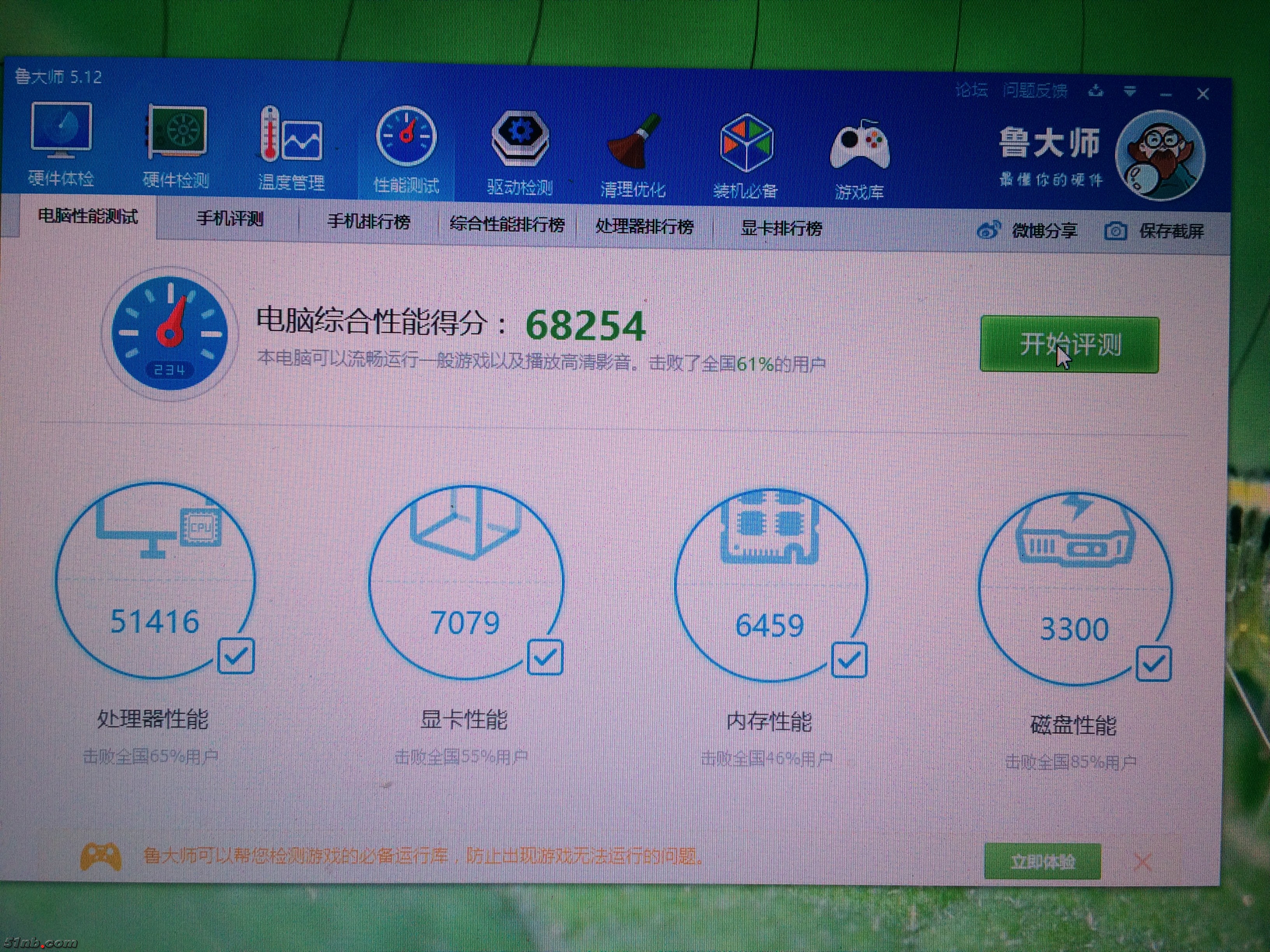1270x952 pixels.
Task: Click the upload/share icon in title bar
Action: point(1095,91)
